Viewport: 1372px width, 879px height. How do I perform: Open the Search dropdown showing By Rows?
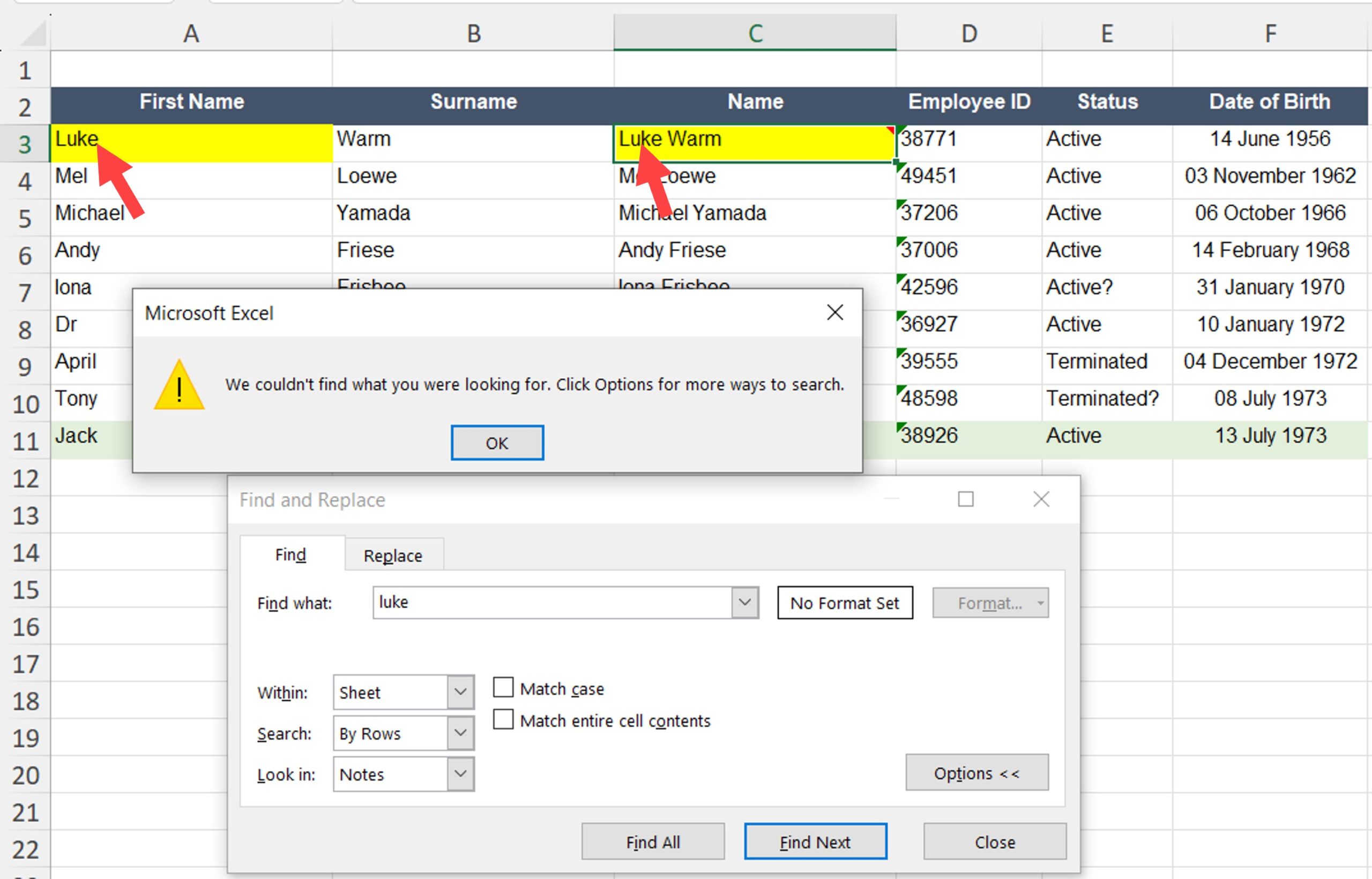[x=460, y=733]
